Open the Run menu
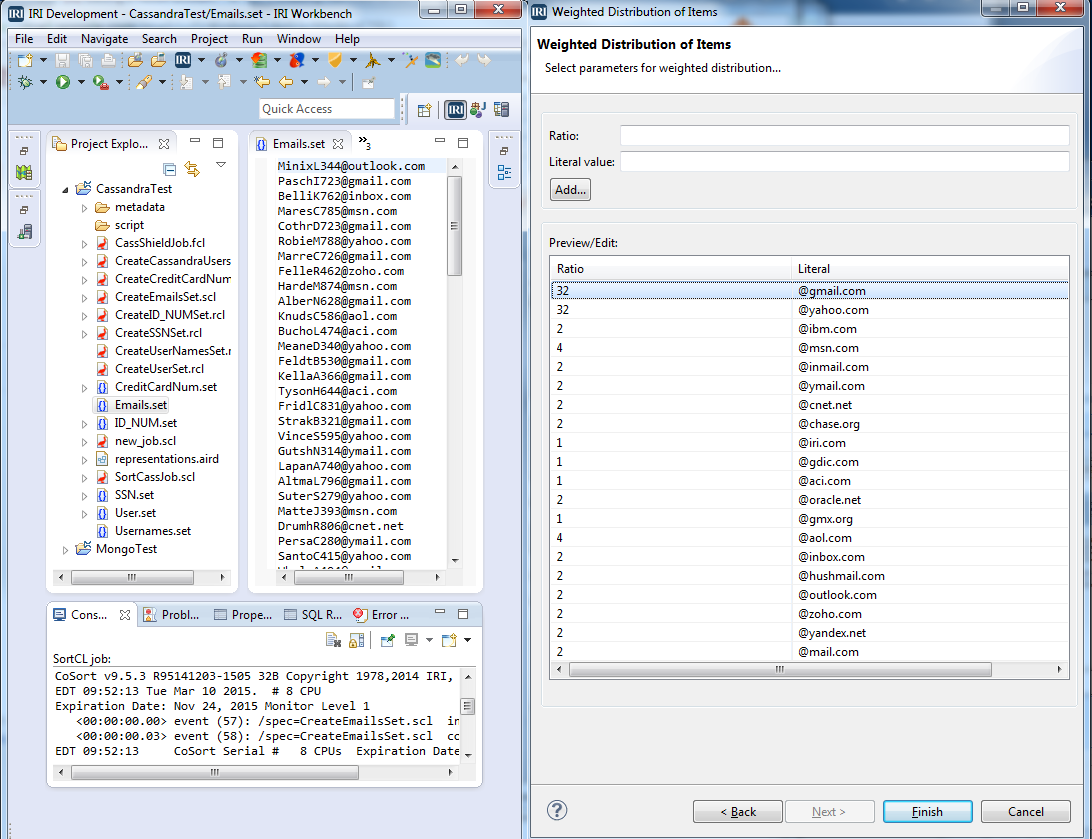 (252, 39)
